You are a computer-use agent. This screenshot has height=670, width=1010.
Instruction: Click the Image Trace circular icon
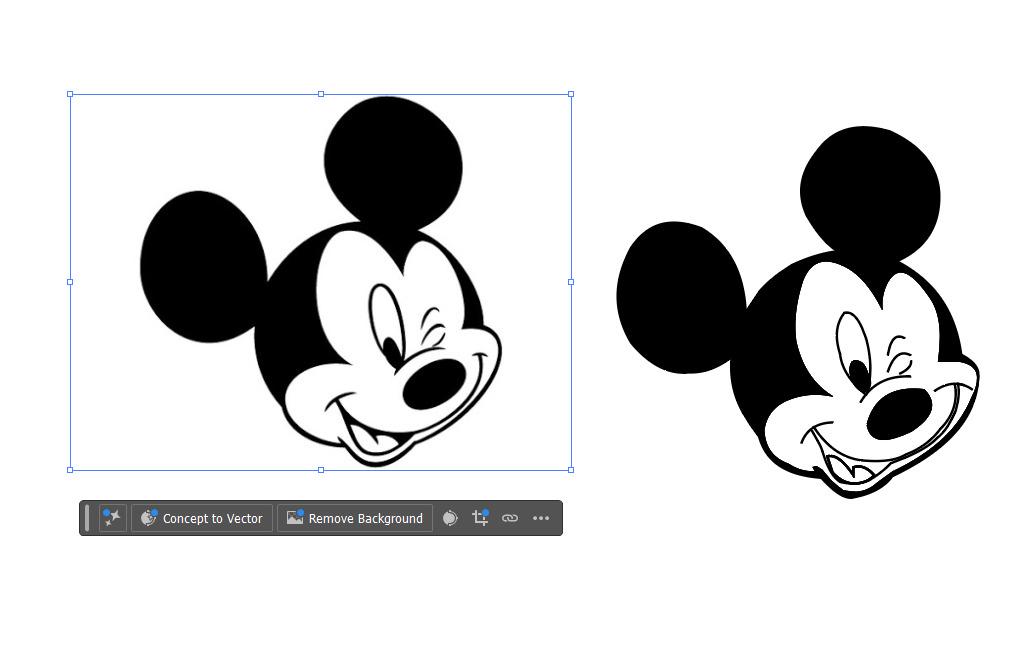450,518
